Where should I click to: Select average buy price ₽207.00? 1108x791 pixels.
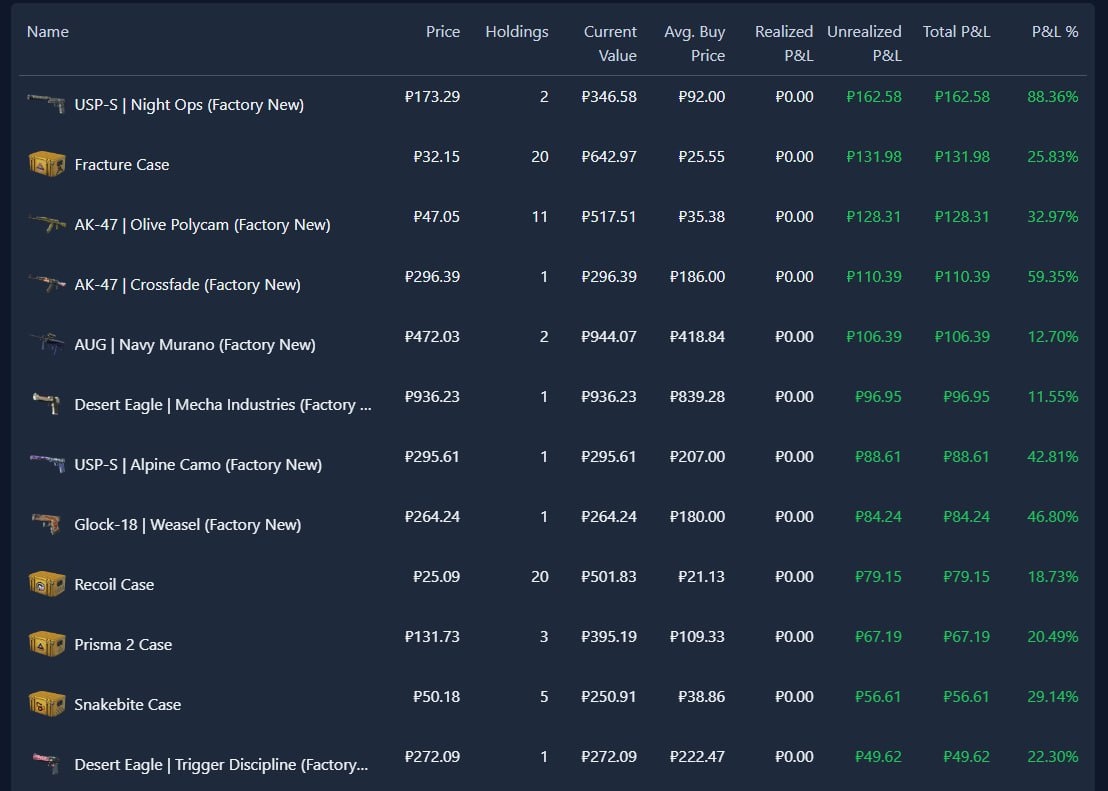(697, 457)
